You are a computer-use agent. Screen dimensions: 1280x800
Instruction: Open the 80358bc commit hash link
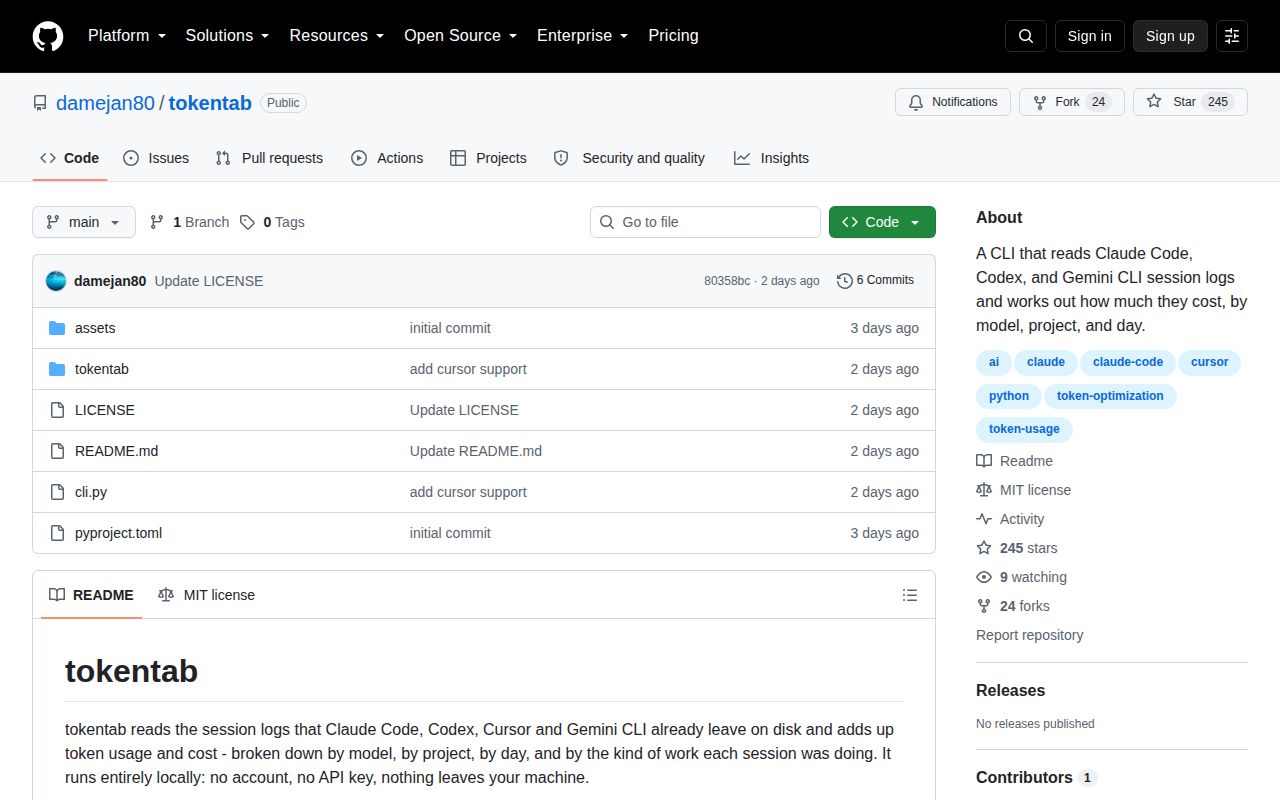point(727,281)
